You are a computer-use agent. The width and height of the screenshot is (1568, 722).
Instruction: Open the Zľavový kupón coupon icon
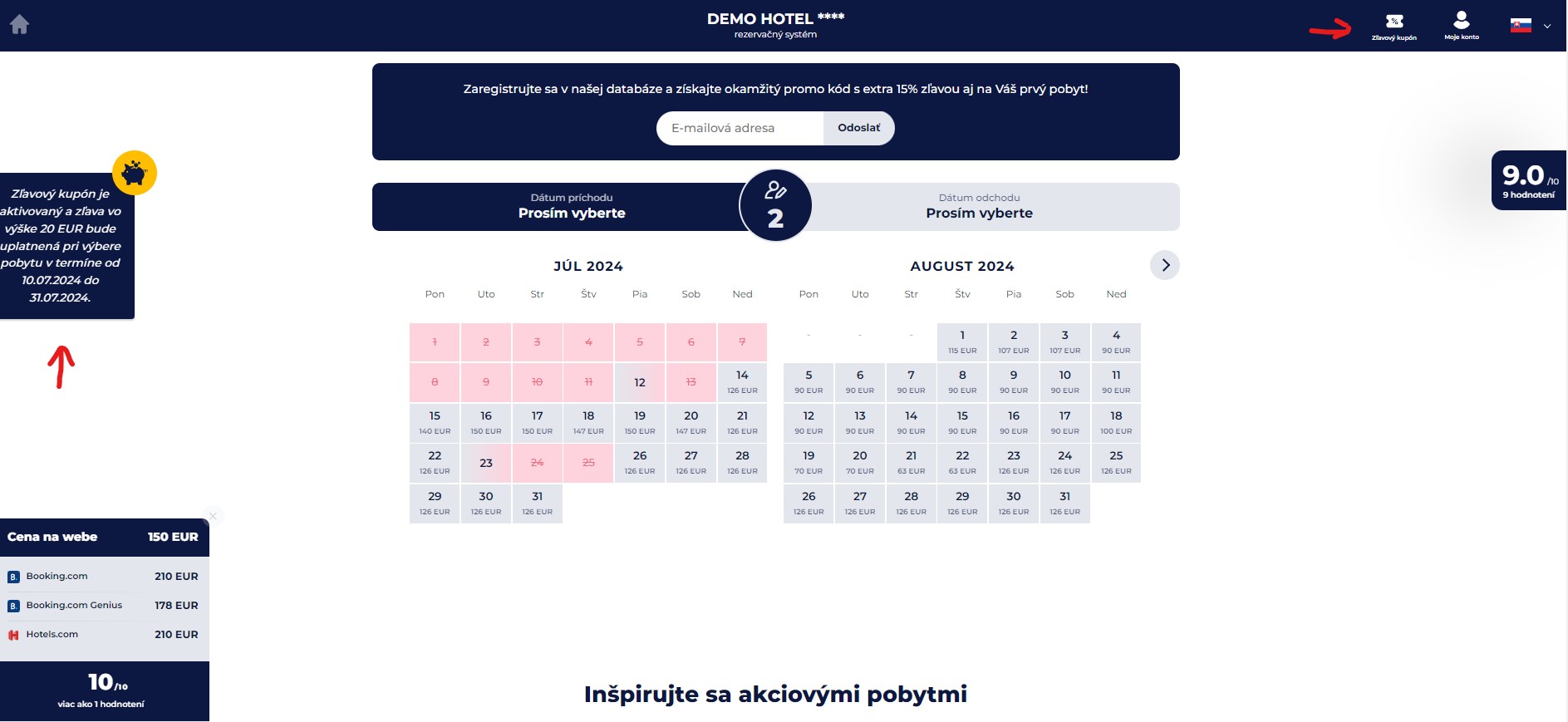click(1394, 26)
